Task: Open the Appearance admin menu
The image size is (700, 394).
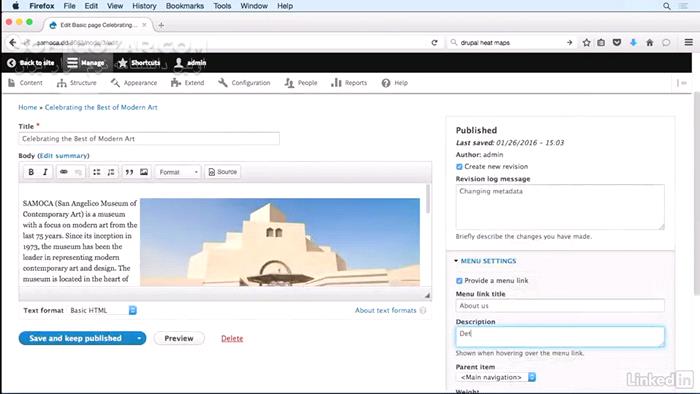Action: pyautogui.click(x=134, y=83)
